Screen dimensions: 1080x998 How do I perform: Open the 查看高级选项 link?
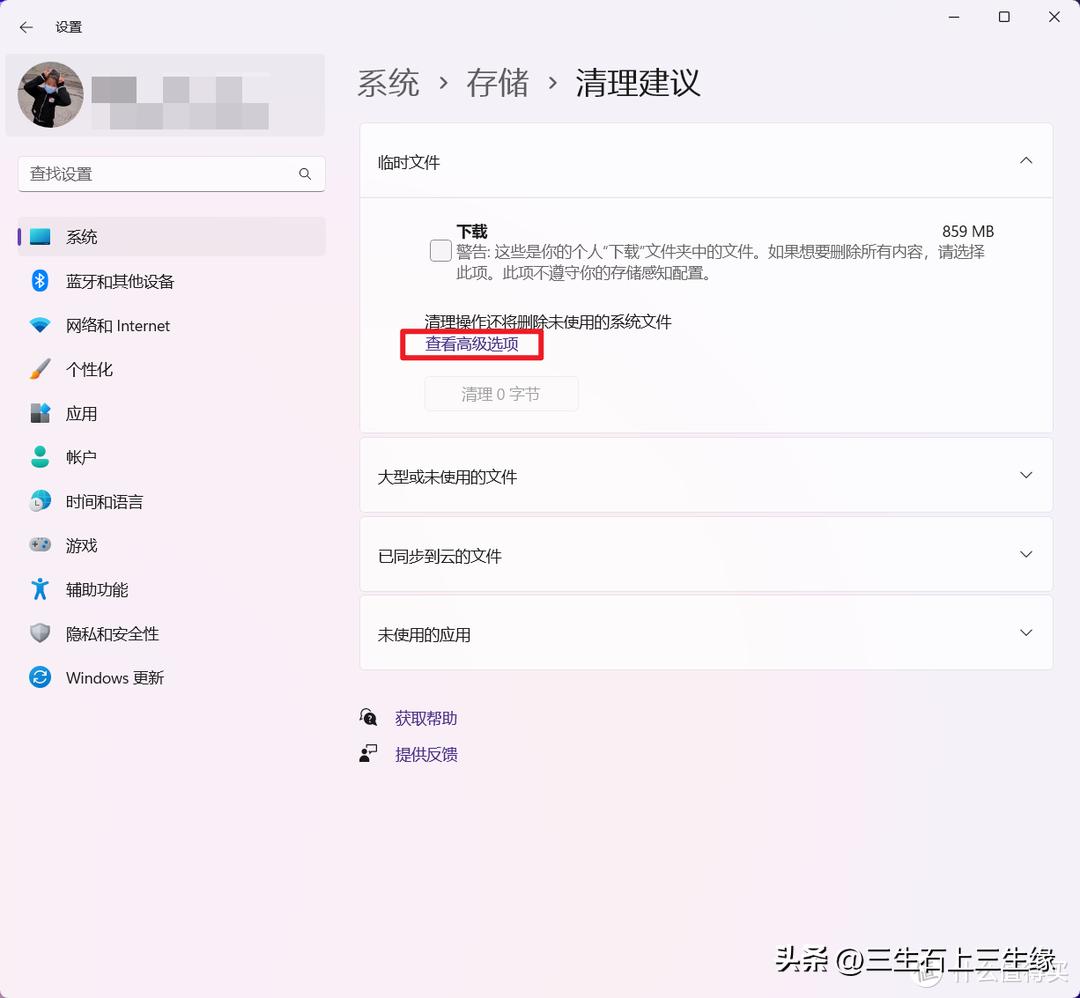click(x=471, y=344)
